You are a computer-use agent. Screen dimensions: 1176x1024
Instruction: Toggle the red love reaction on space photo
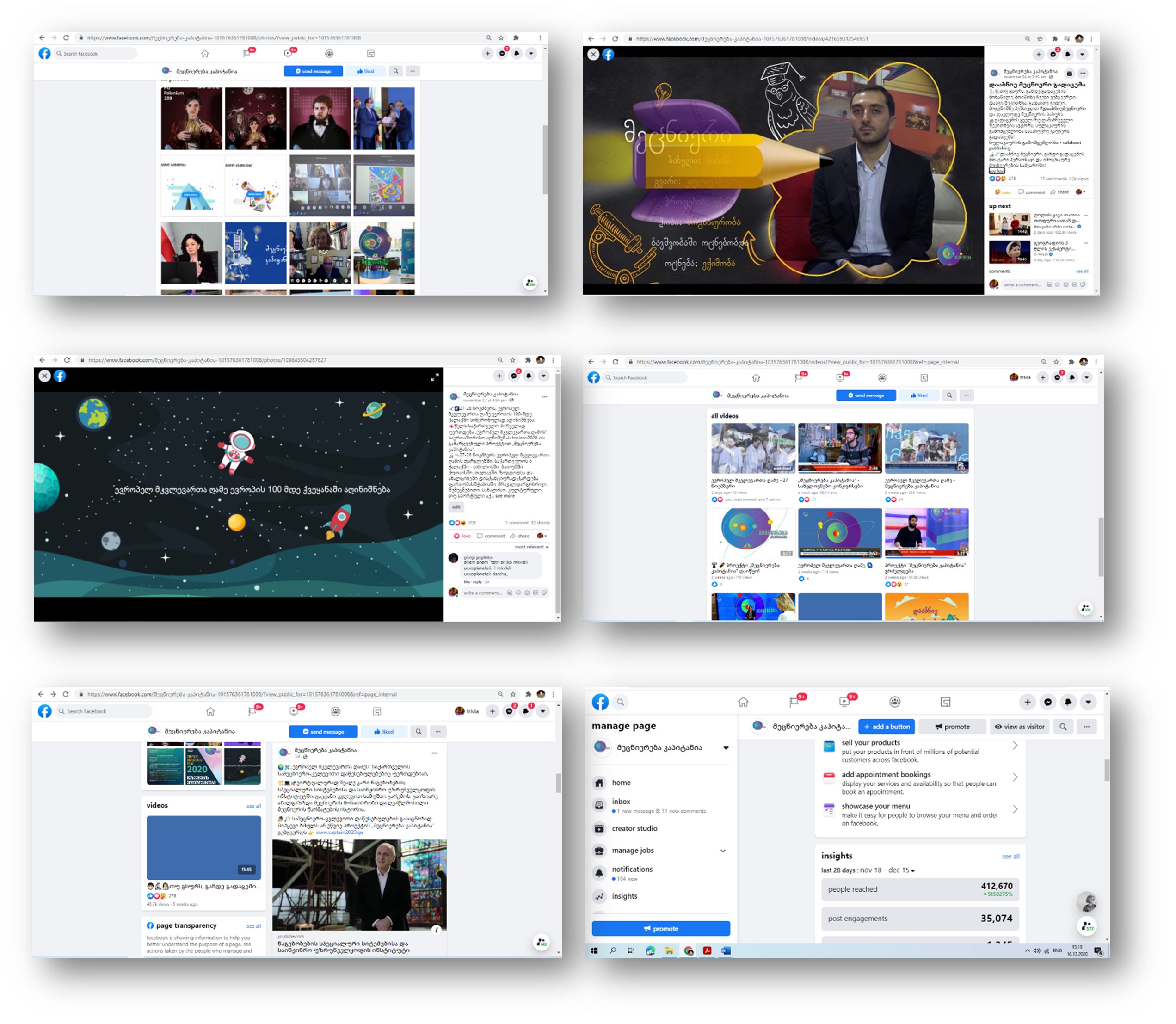pyautogui.click(x=462, y=536)
